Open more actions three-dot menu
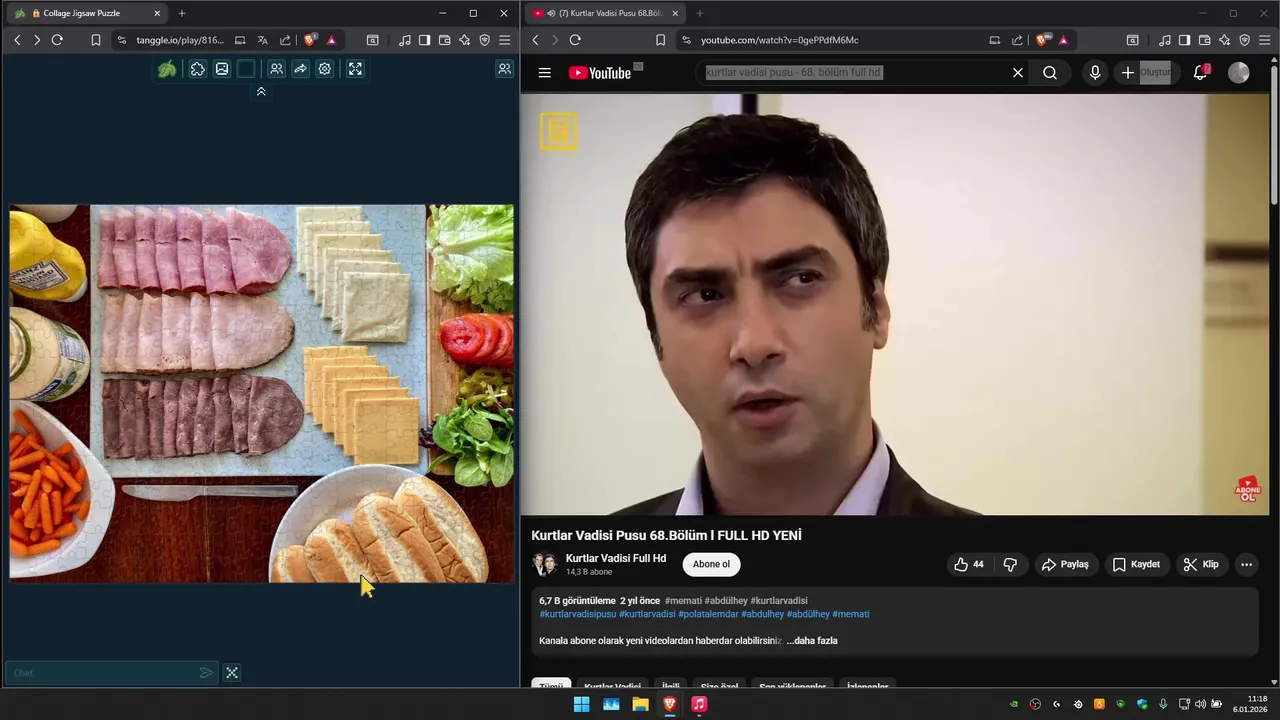1280x720 pixels. click(1246, 564)
